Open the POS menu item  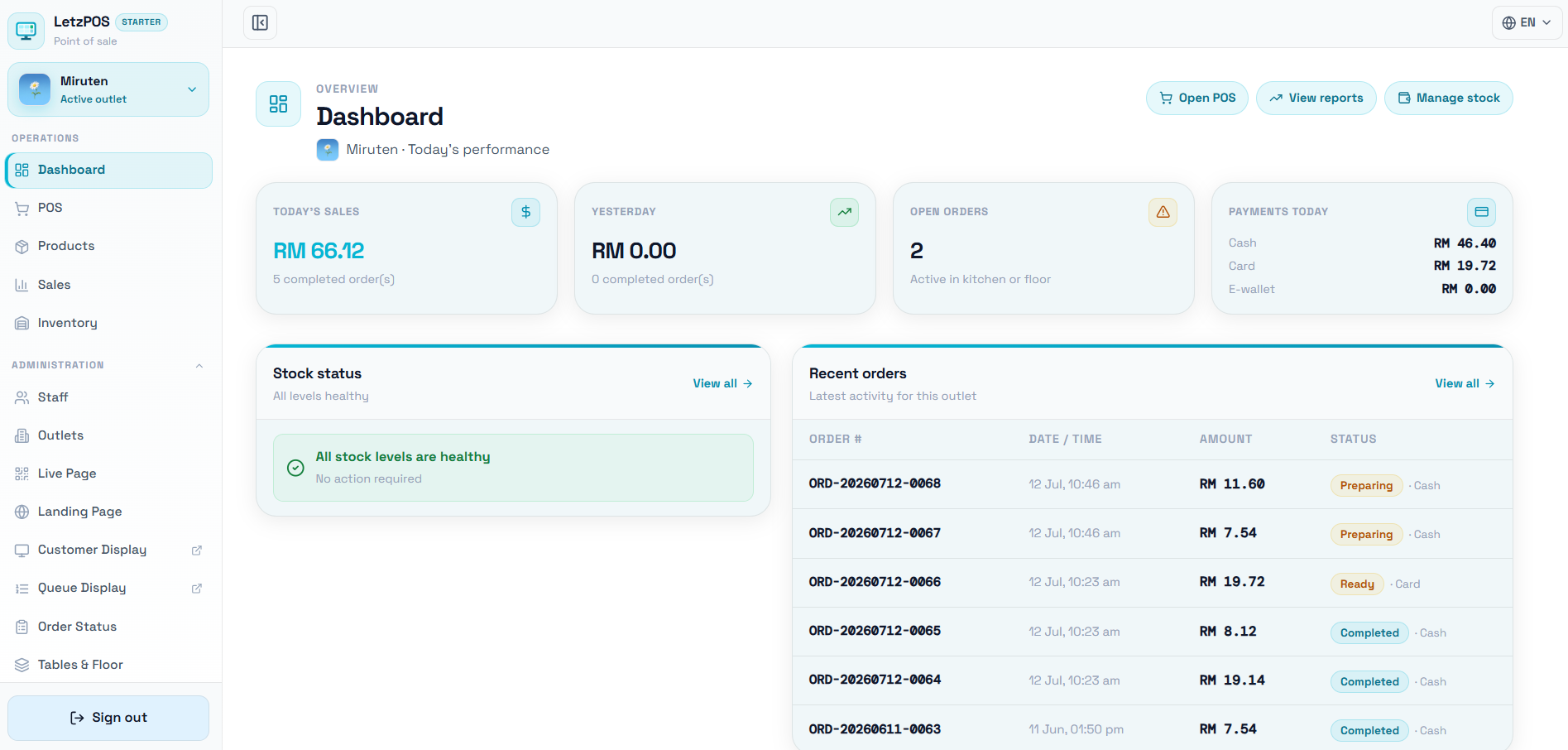click(108, 209)
